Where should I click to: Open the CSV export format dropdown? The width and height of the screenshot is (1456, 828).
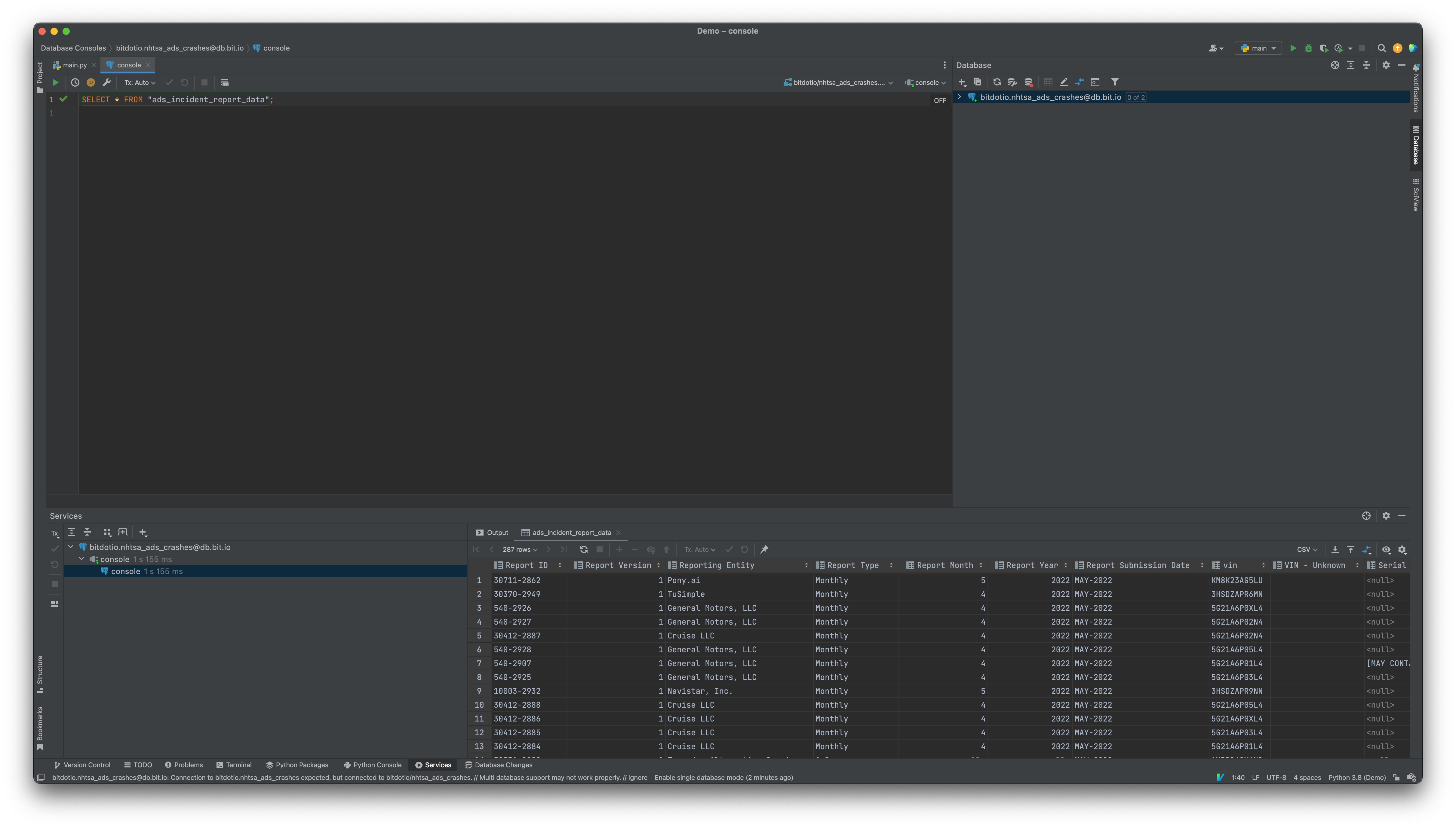pyautogui.click(x=1307, y=549)
